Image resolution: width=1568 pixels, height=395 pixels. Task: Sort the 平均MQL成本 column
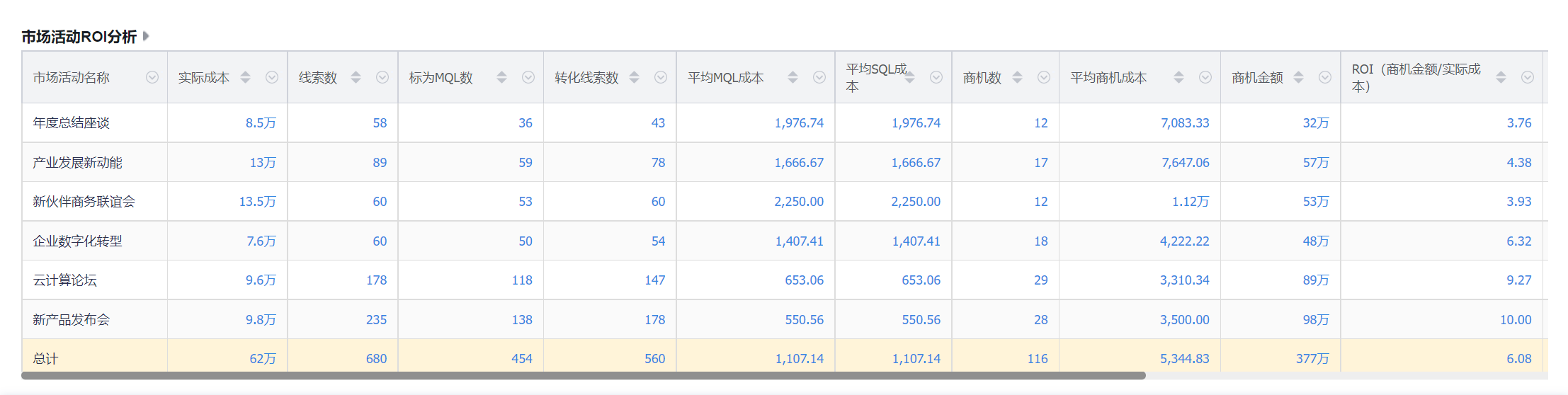point(793,77)
